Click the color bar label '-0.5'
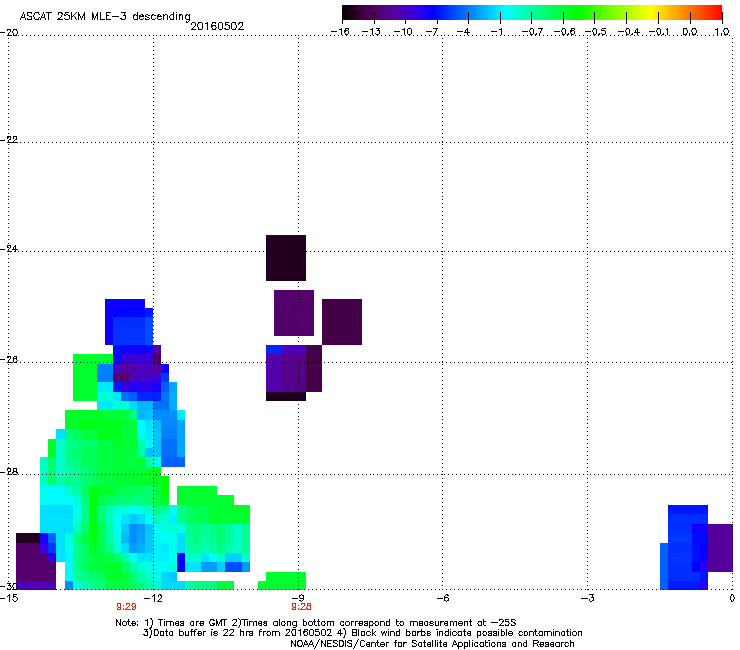Screen dimensions: 740x650 pos(596,32)
